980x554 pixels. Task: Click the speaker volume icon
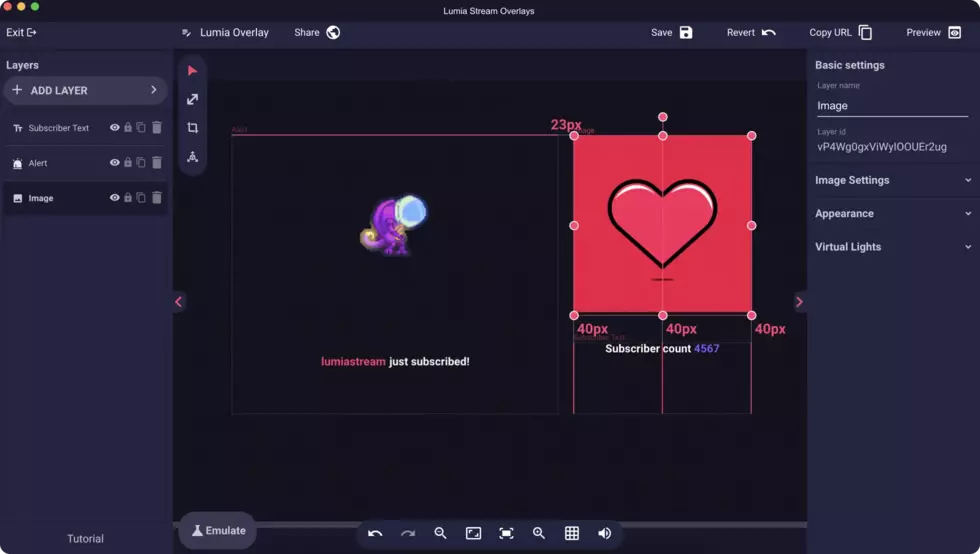[x=604, y=533]
